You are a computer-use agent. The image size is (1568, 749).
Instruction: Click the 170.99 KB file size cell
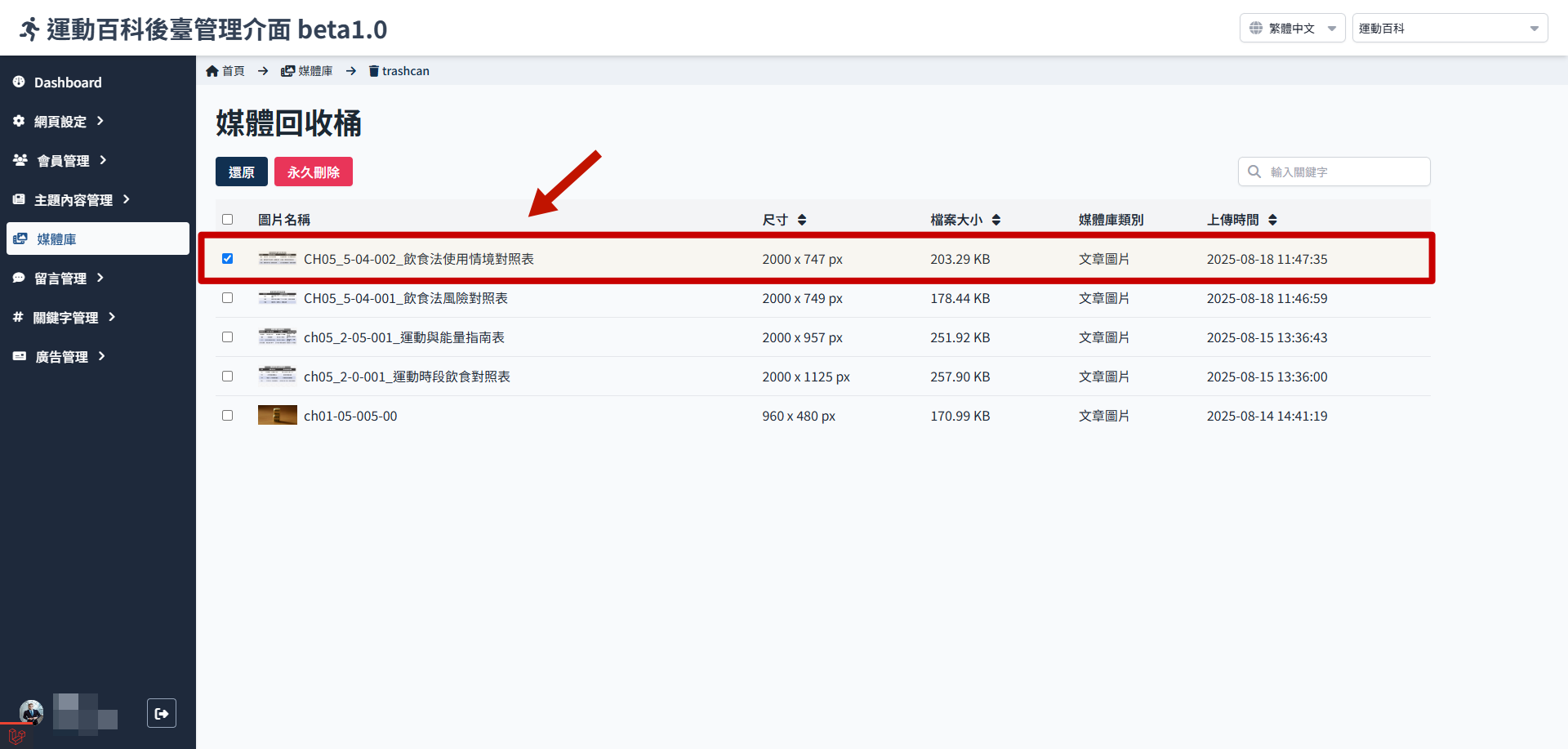[x=960, y=416]
